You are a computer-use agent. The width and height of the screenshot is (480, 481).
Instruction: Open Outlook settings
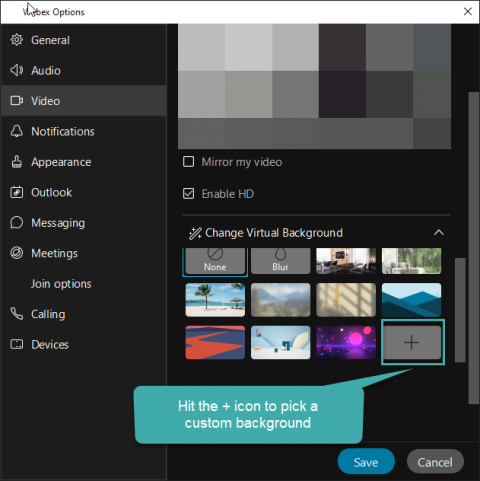pos(84,192)
